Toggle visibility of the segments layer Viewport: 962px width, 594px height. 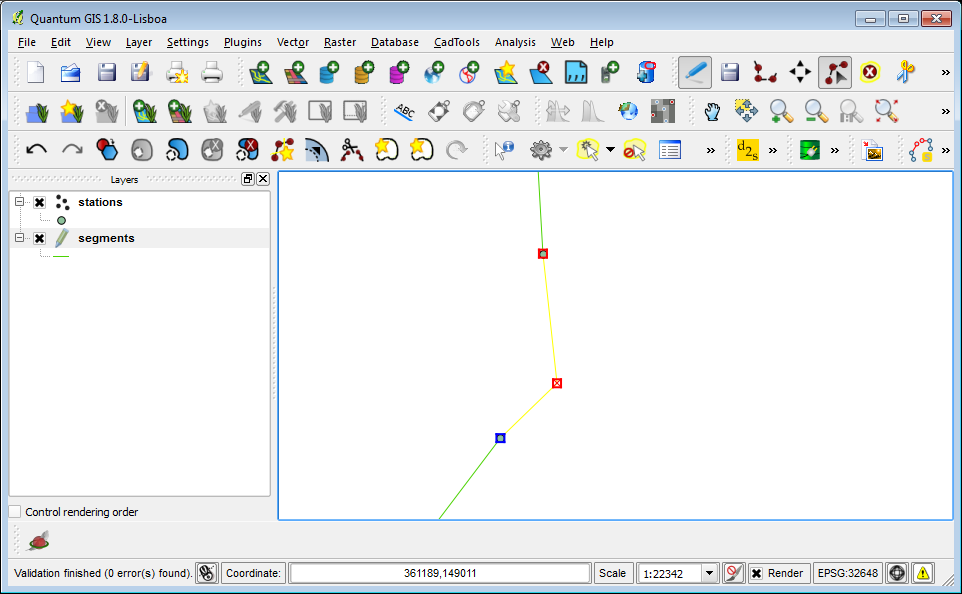click(39, 238)
